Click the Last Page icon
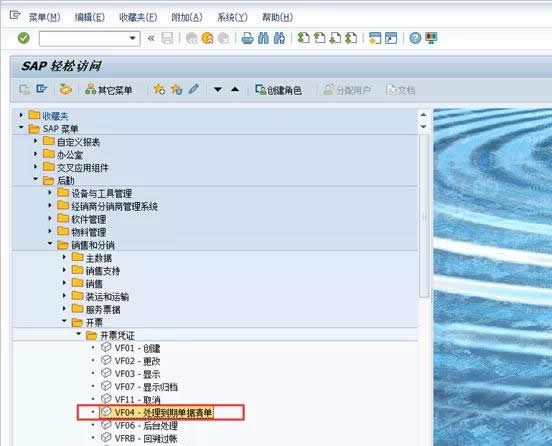The image size is (552, 446). point(351,38)
